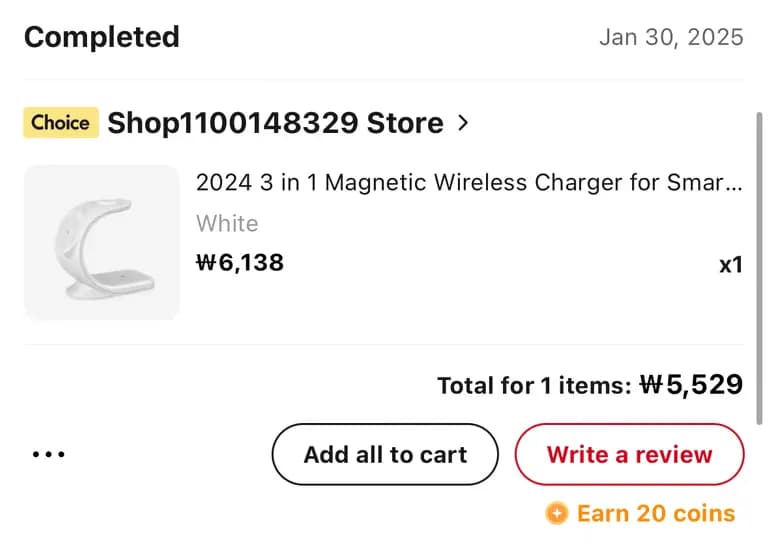The height and width of the screenshot is (556, 768).
Task: Click the Add all to cart button
Action: click(385, 454)
